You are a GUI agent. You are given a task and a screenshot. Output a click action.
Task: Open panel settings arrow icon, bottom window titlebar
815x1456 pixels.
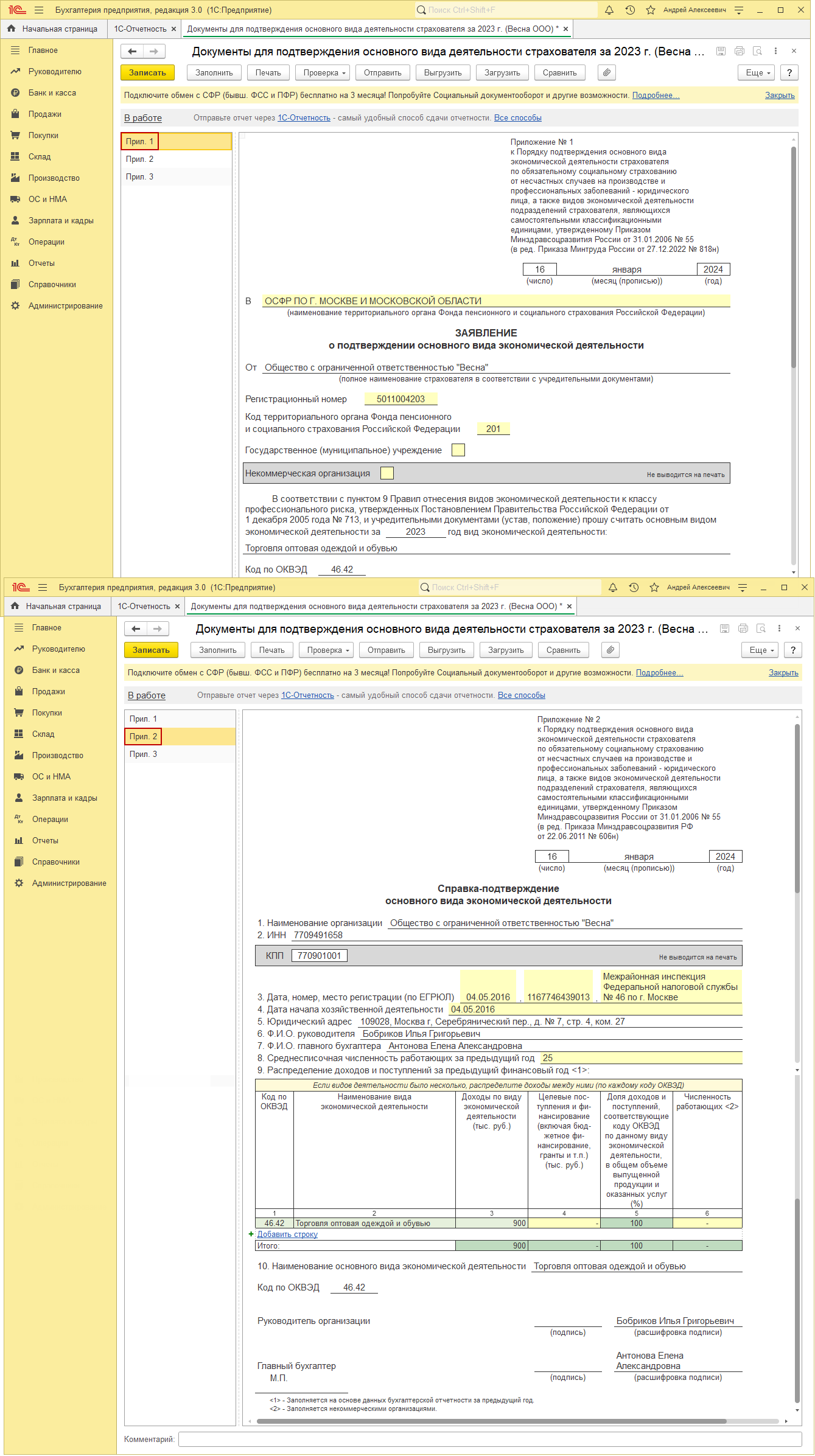tap(743, 587)
